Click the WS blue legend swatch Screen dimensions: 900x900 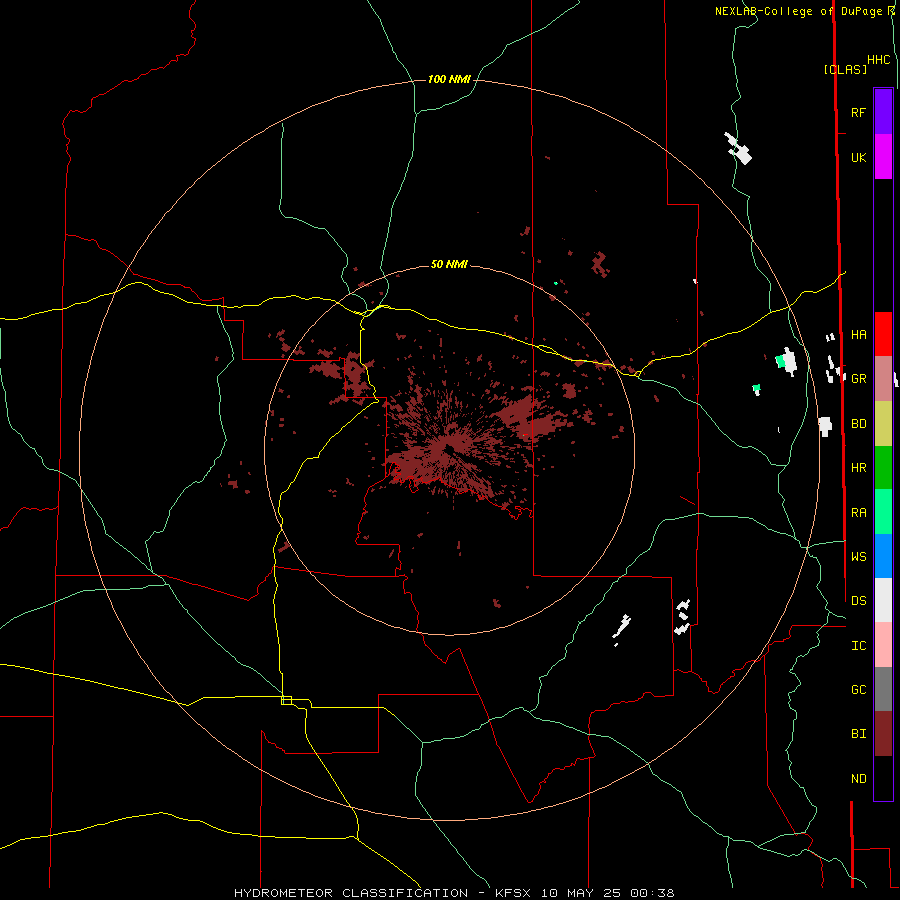(x=883, y=556)
